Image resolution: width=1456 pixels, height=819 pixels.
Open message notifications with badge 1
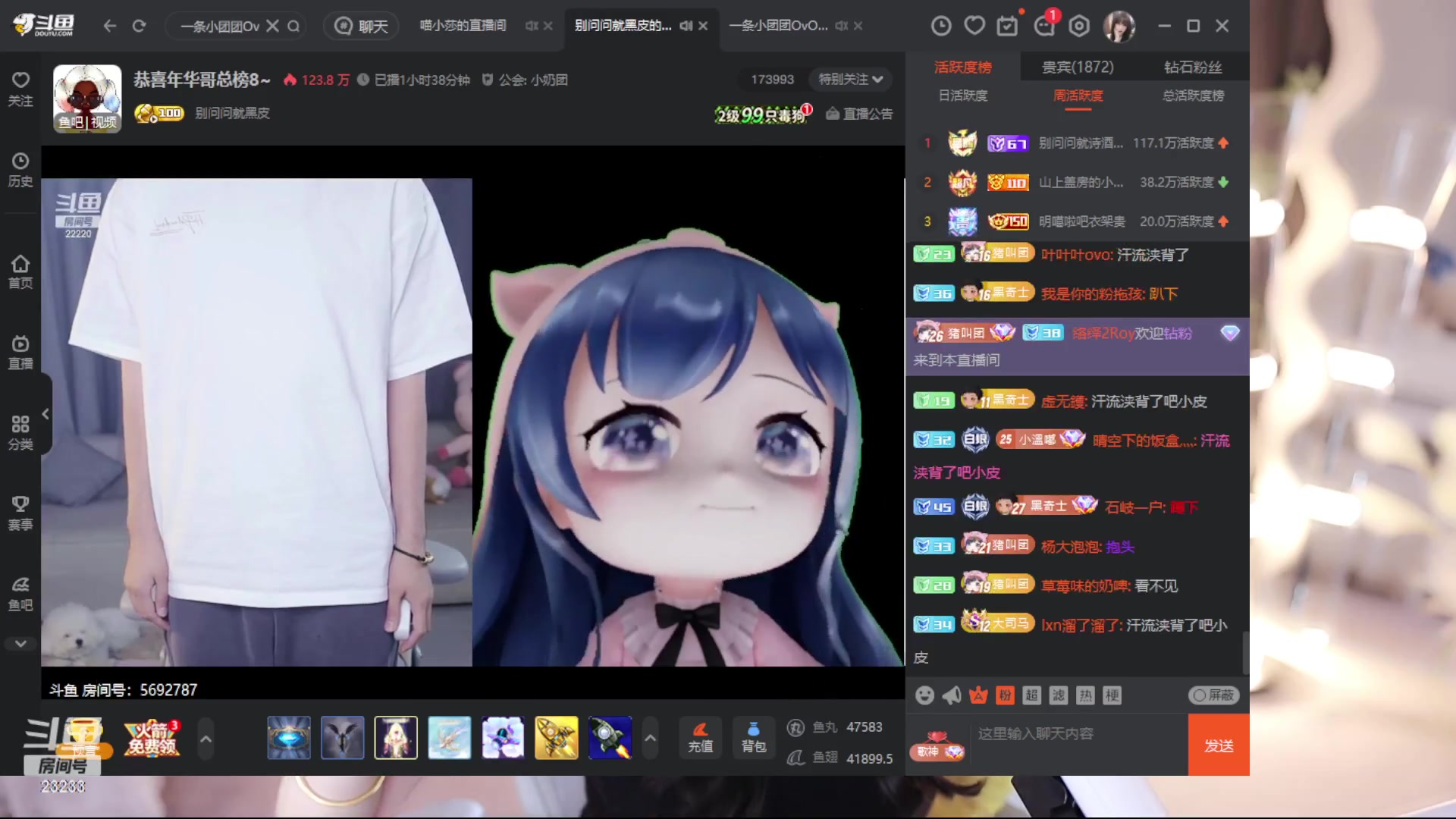point(1044,25)
